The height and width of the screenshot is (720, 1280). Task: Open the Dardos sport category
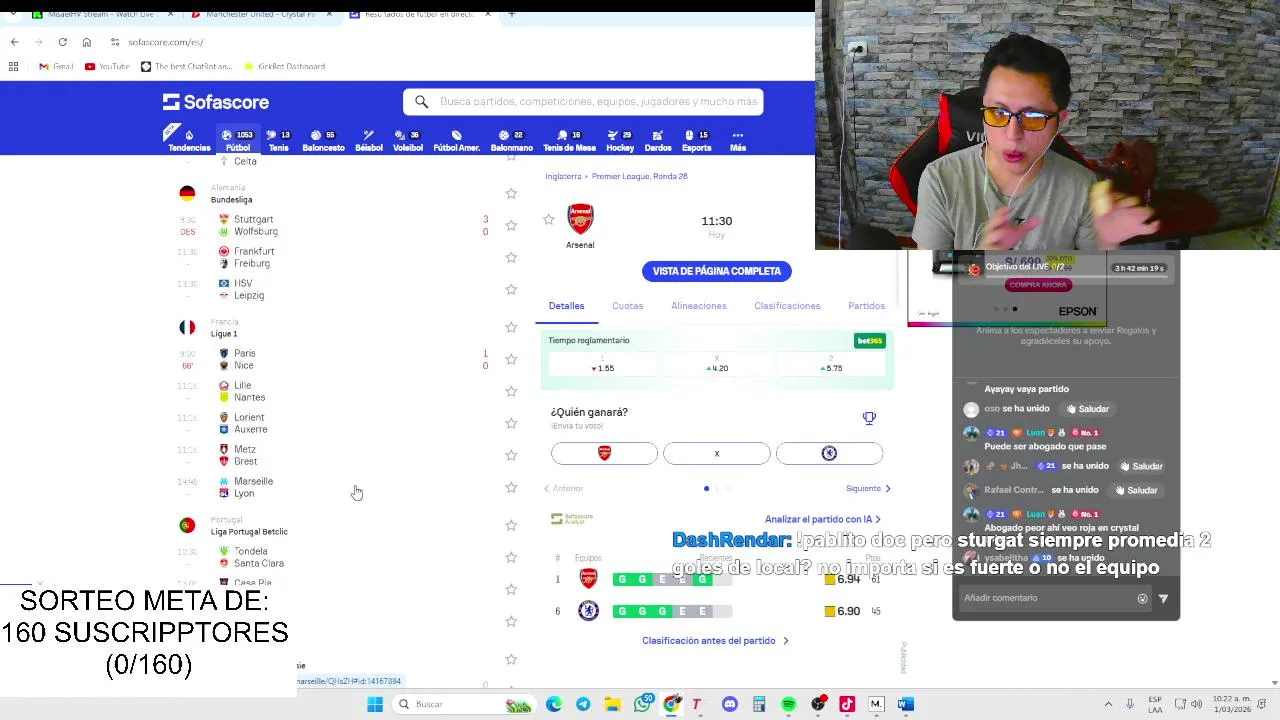658,141
